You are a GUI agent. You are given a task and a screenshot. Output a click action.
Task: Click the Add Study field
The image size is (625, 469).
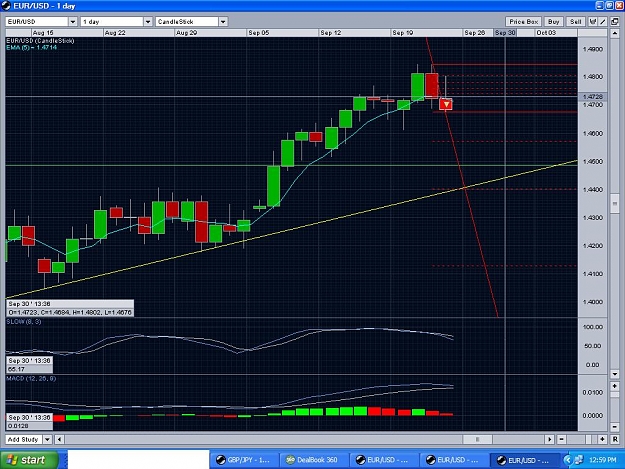pos(24,439)
